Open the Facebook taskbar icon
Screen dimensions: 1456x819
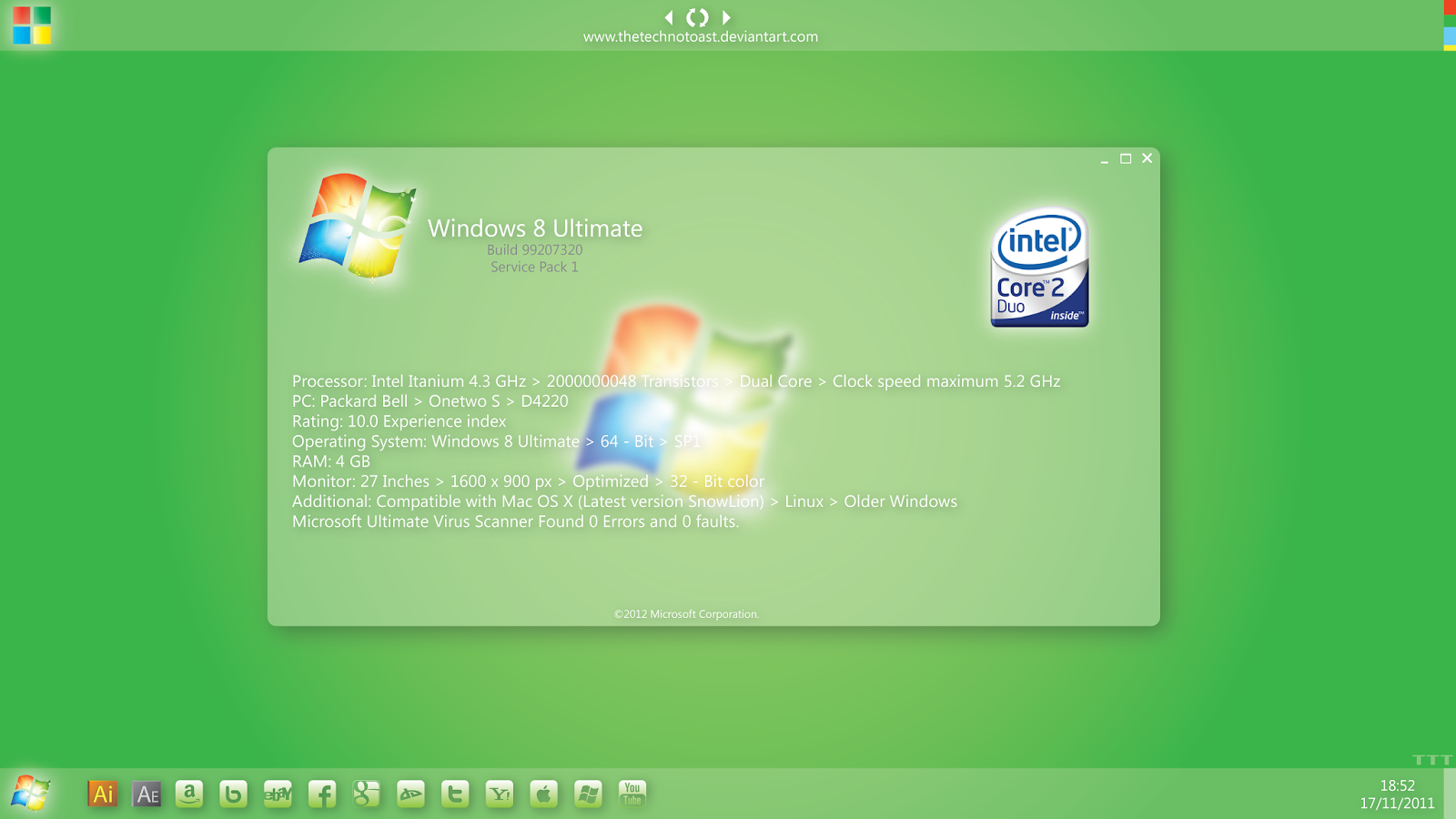(x=322, y=794)
